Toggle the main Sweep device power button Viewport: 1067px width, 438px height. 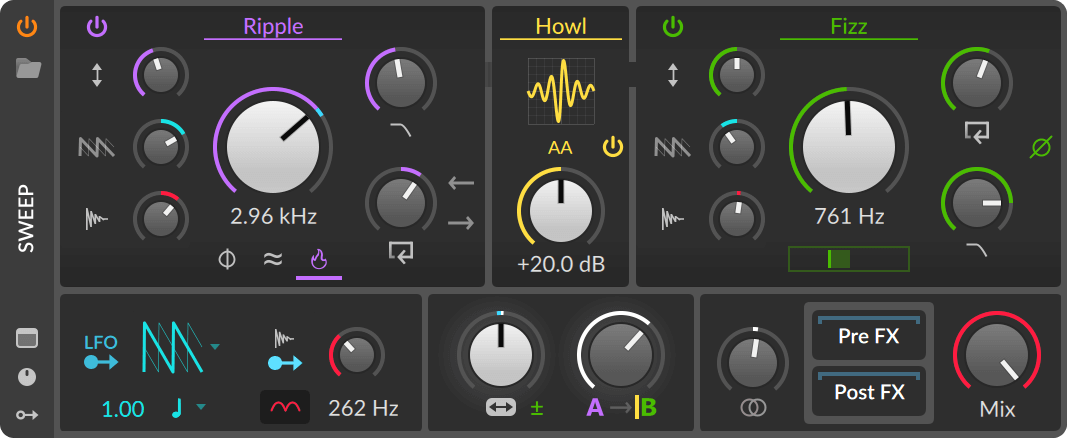28,27
